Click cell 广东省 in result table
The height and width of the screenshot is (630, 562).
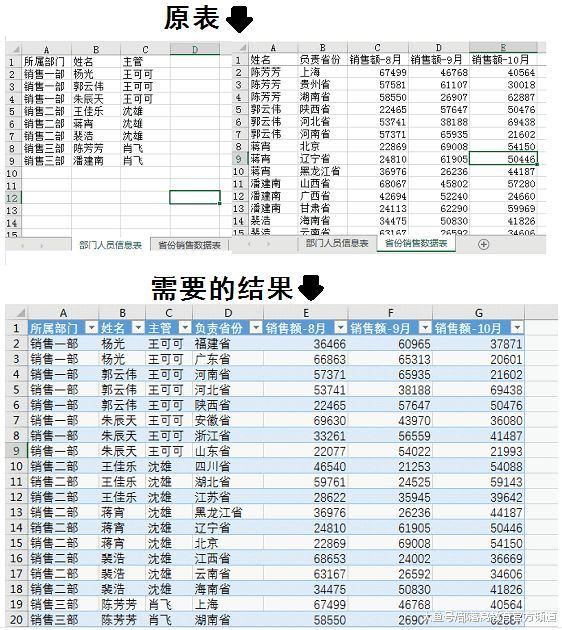[x=228, y=359]
